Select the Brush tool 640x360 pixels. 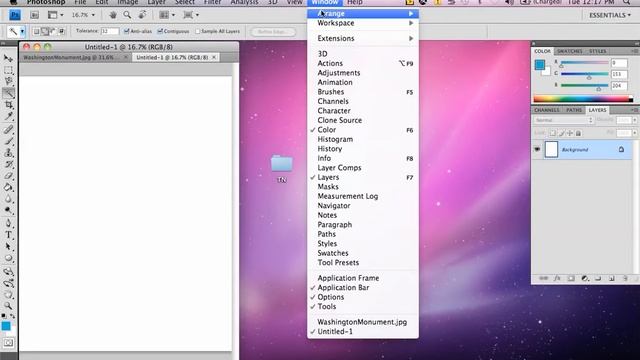pos(8,141)
